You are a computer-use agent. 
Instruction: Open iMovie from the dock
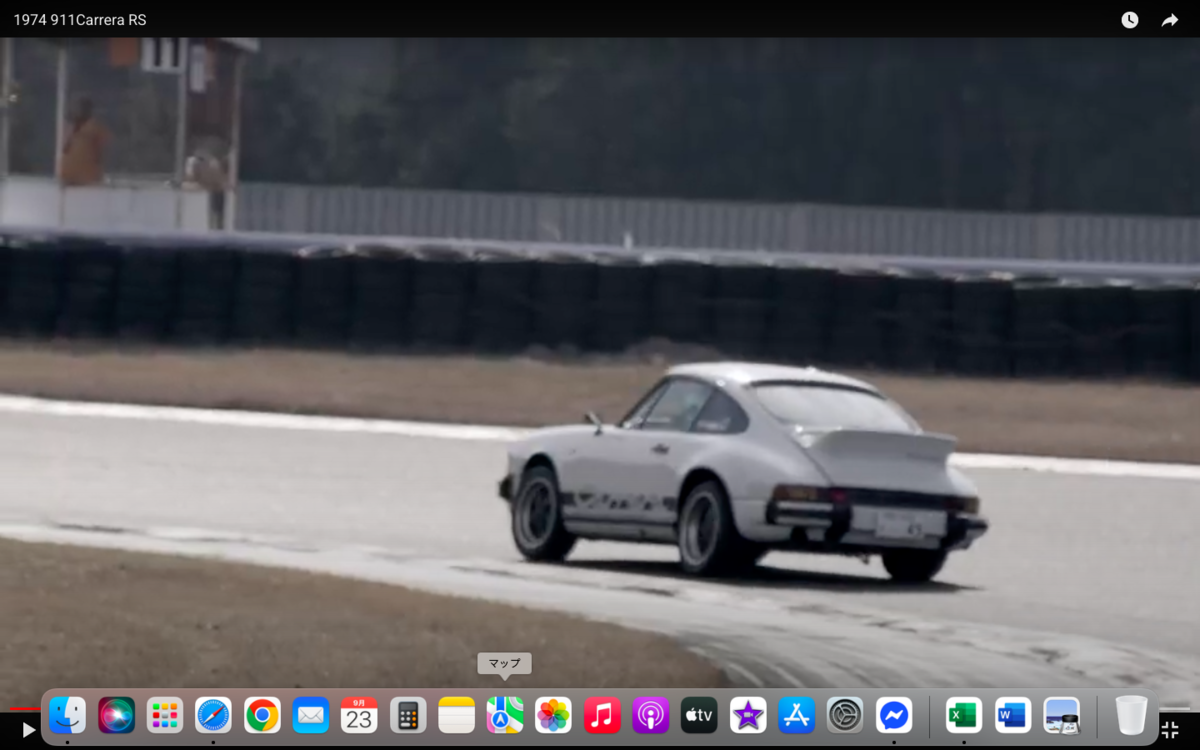point(748,715)
